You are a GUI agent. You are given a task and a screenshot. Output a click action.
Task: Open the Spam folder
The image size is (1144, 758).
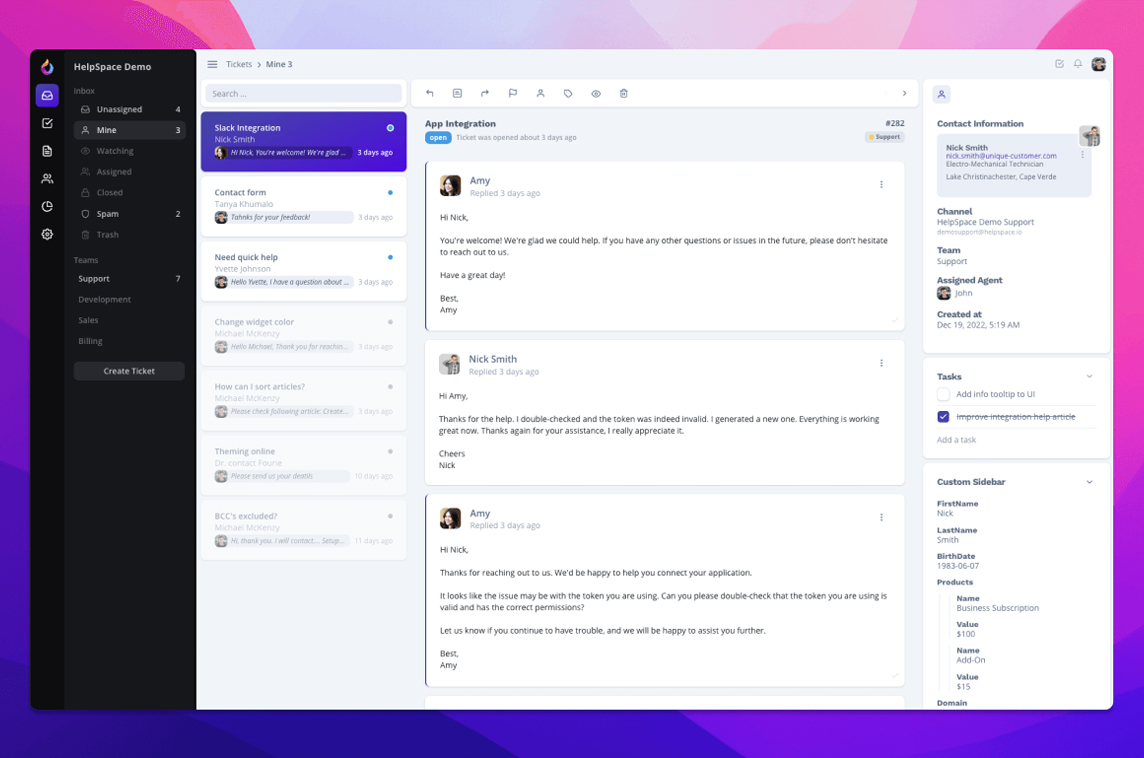(x=129, y=214)
